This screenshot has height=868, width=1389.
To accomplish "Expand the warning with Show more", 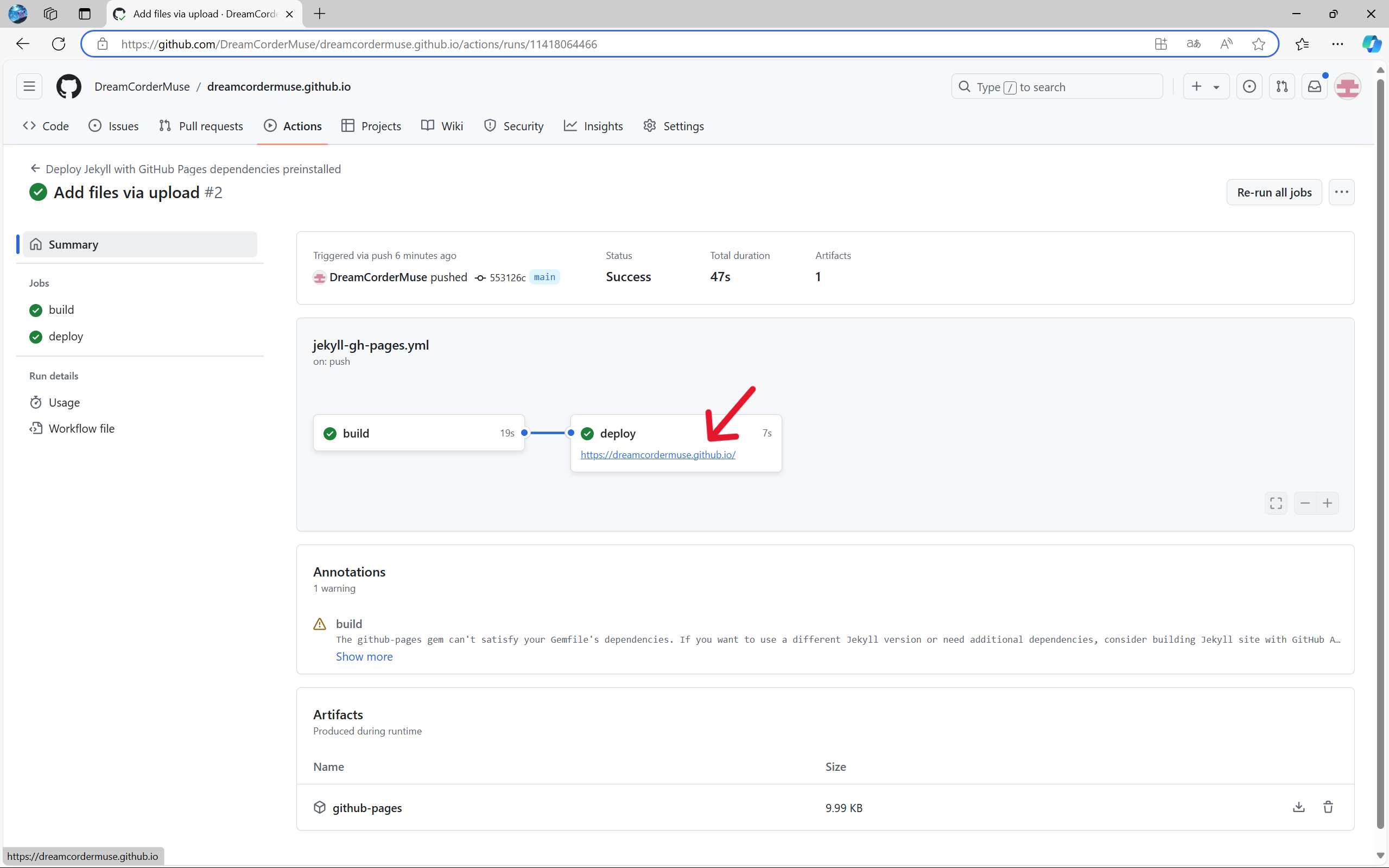I will [364, 656].
